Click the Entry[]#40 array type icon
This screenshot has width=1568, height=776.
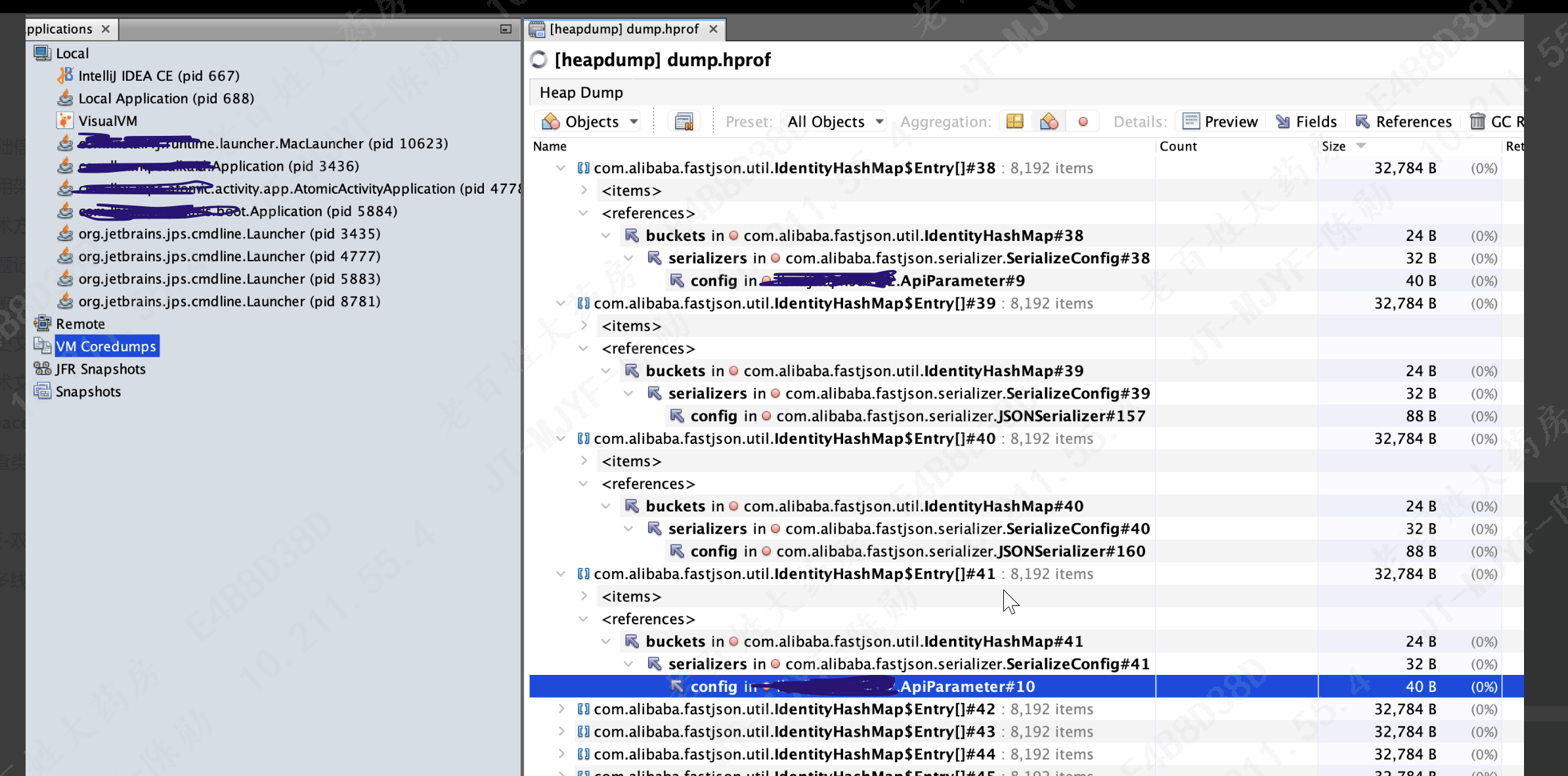(583, 439)
